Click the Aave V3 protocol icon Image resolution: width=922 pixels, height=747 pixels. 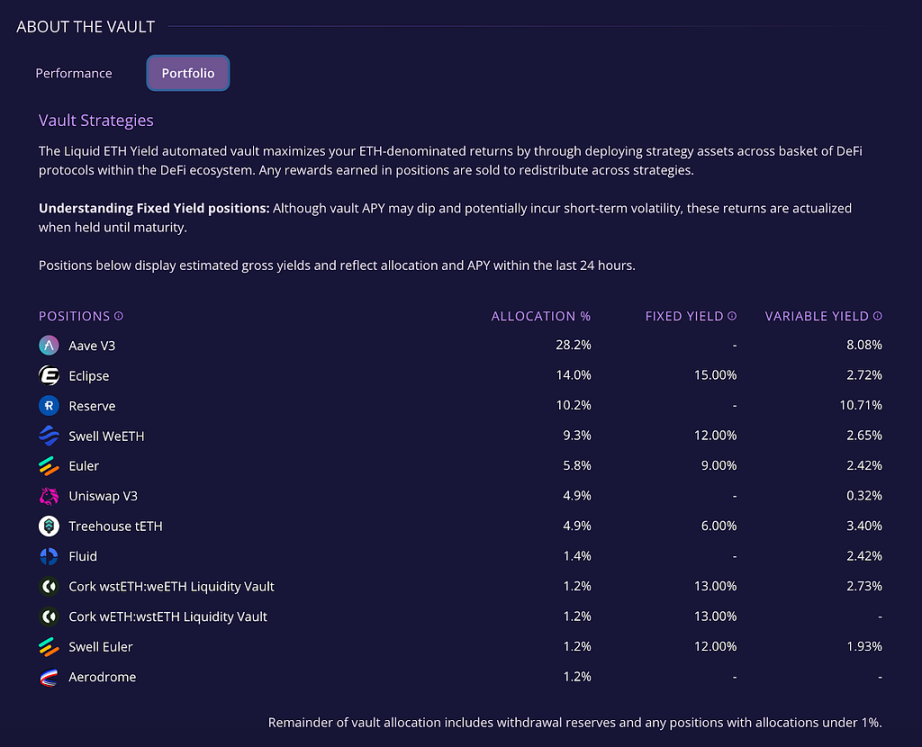coord(49,345)
